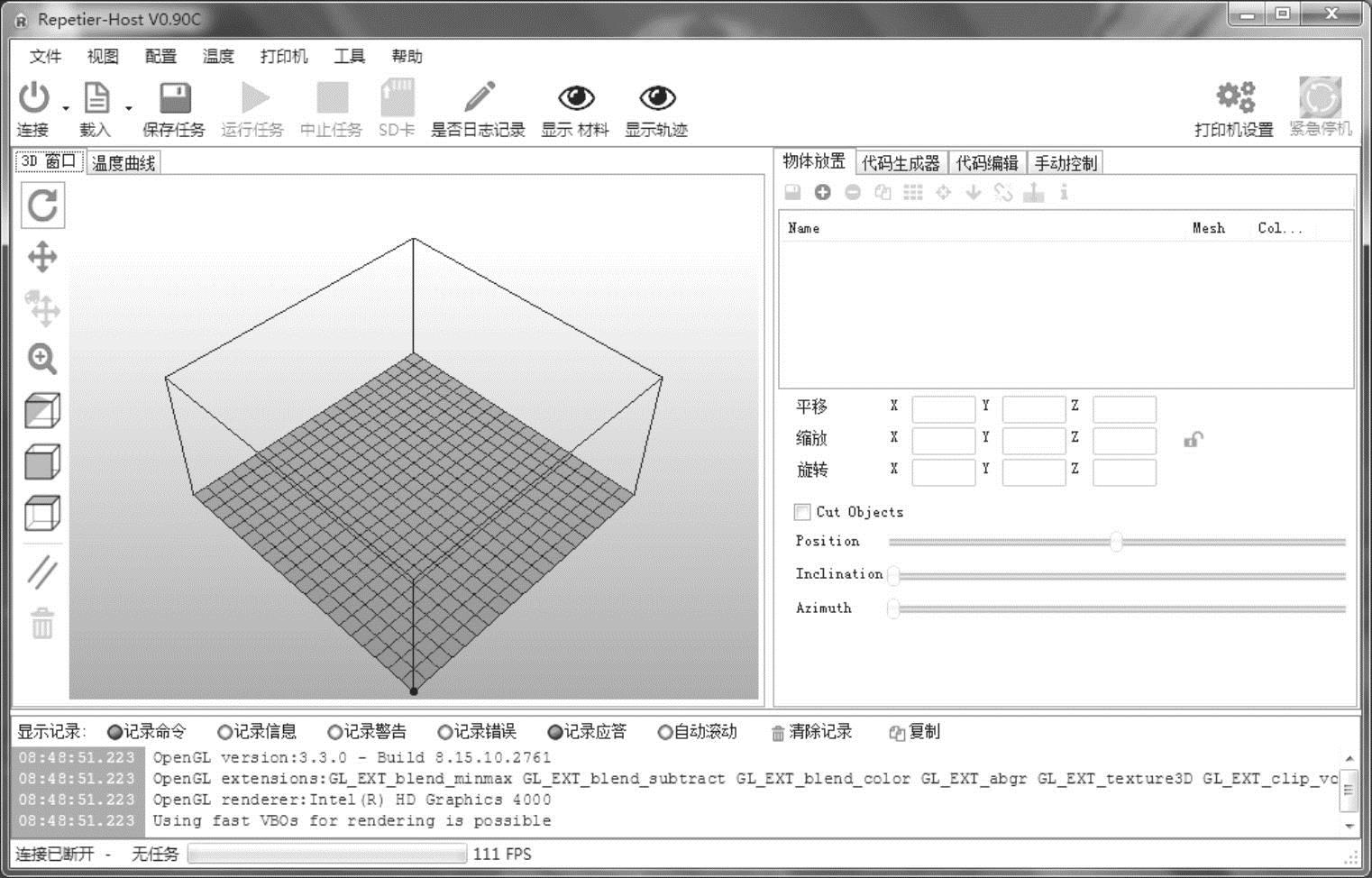The height and width of the screenshot is (878, 1372).
Task: Click Emergency Stop (紧急停机) icon
Action: pos(1320,96)
